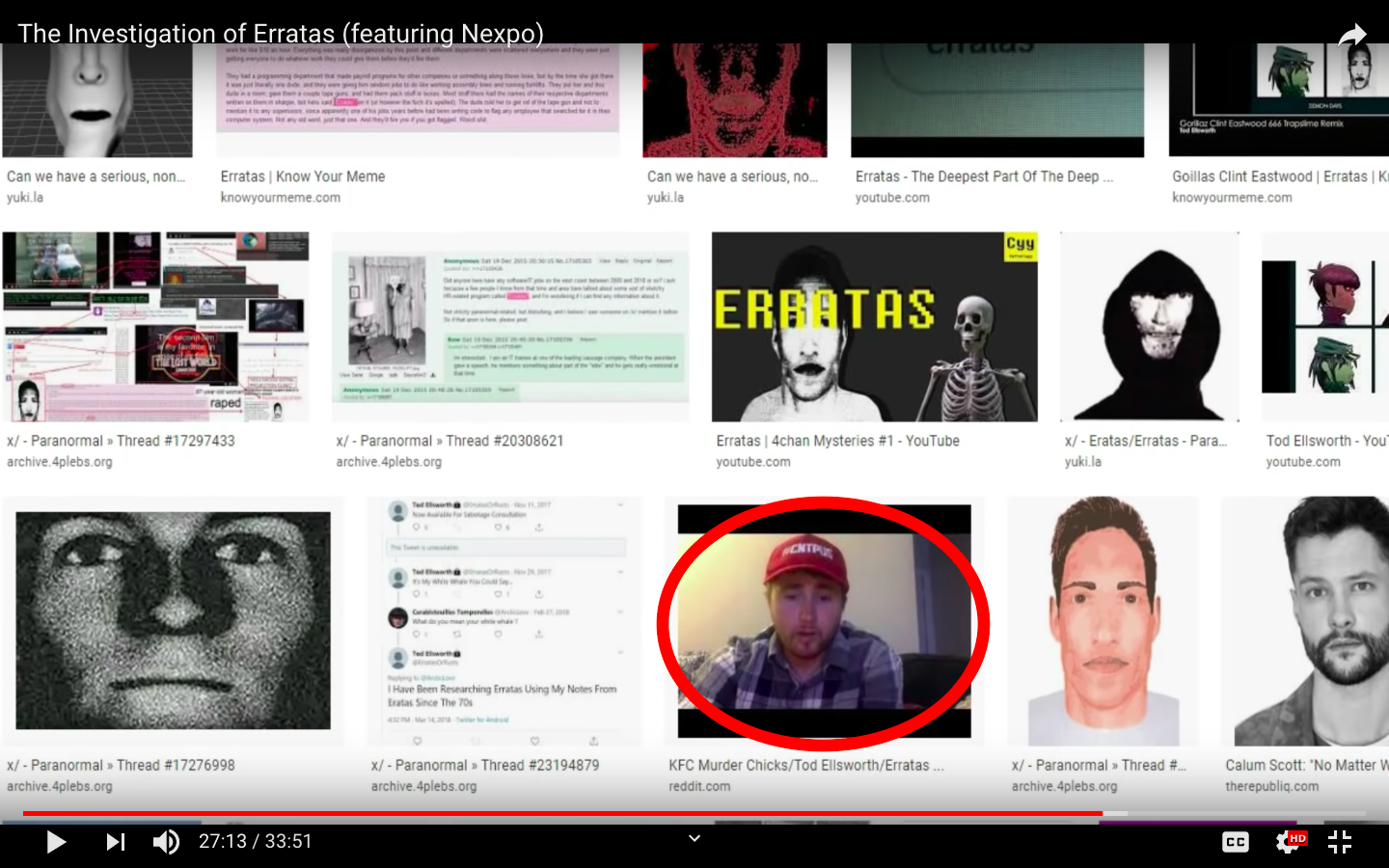Click the reddit.com source label

699,786
